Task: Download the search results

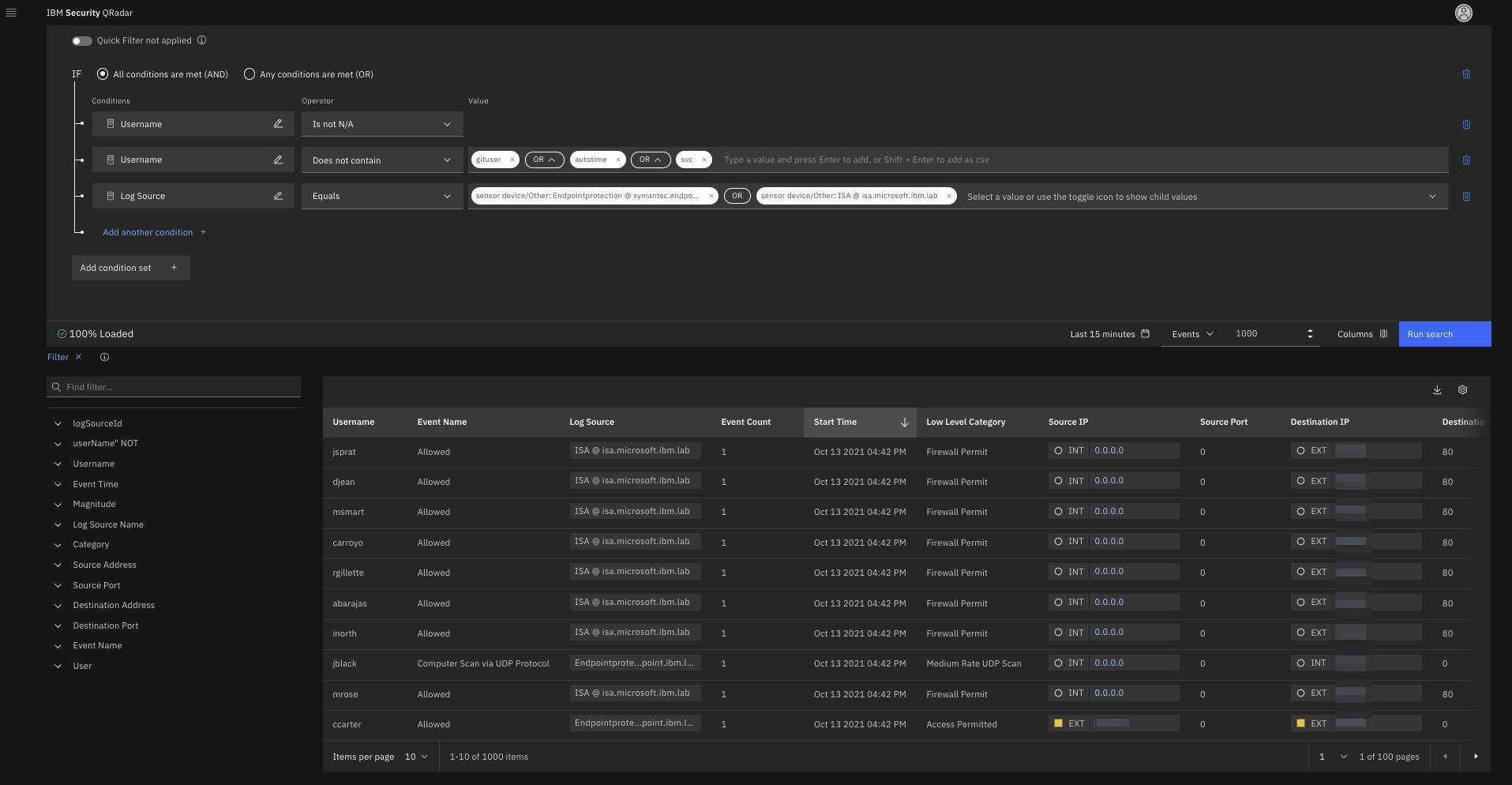Action: (x=1437, y=389)
